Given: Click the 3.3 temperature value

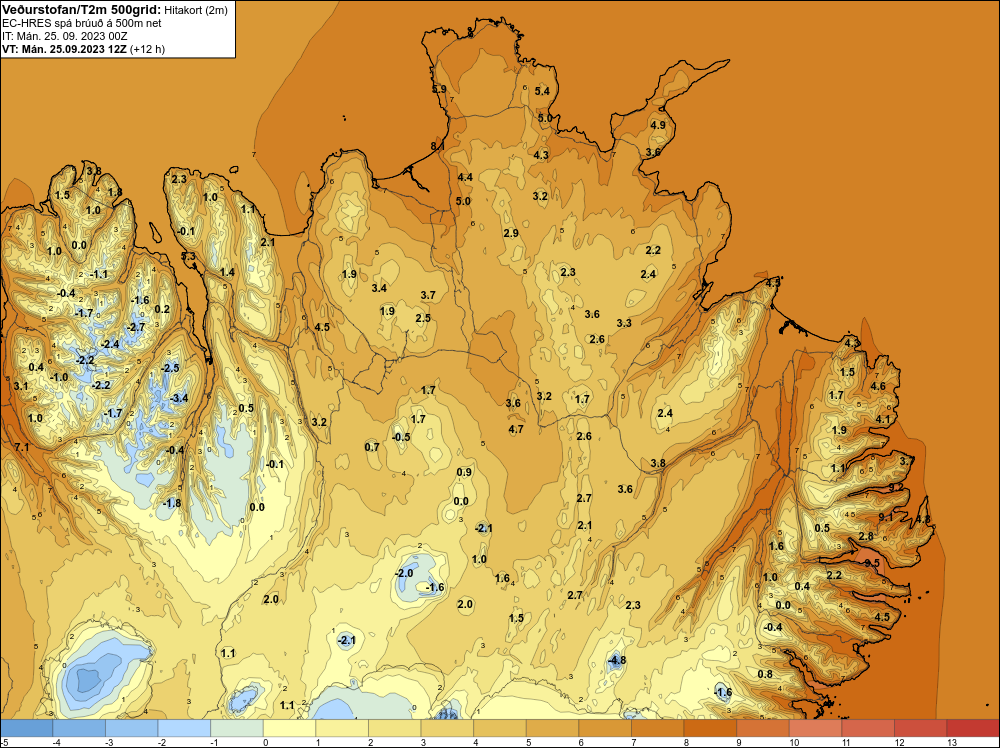Looking at the screenshot, I should (624, 323).
